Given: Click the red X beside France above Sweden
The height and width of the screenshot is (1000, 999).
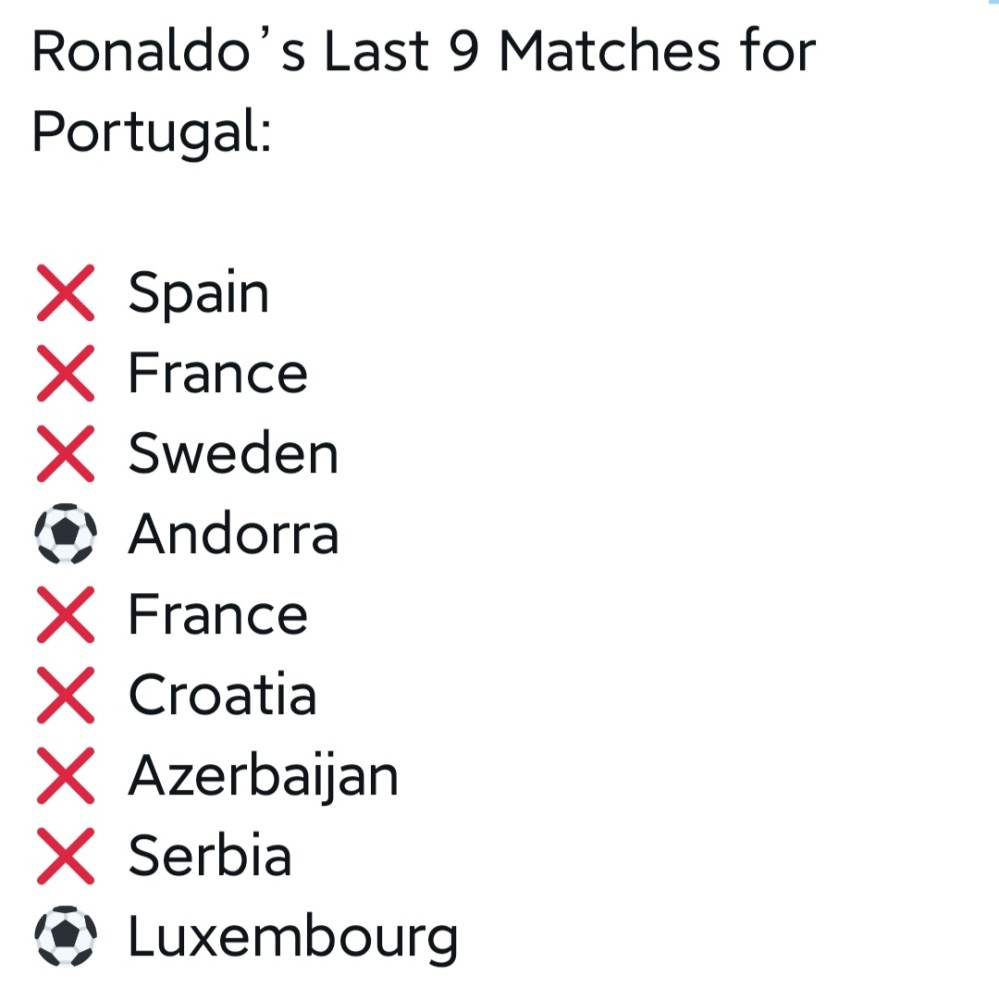Looking at the screenshot, I should pos(65,374).
